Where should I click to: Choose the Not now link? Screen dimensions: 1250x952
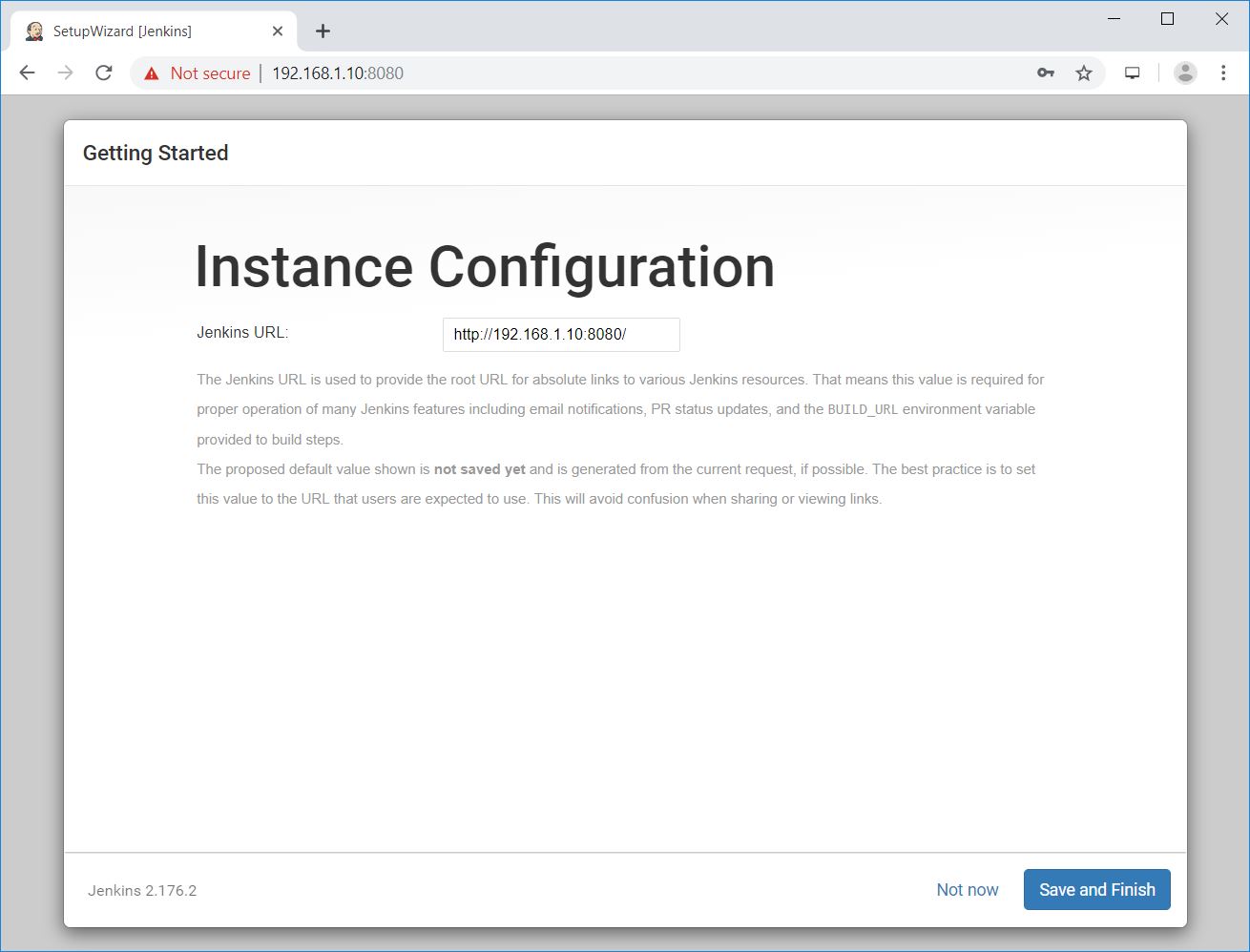coord(968,890)
